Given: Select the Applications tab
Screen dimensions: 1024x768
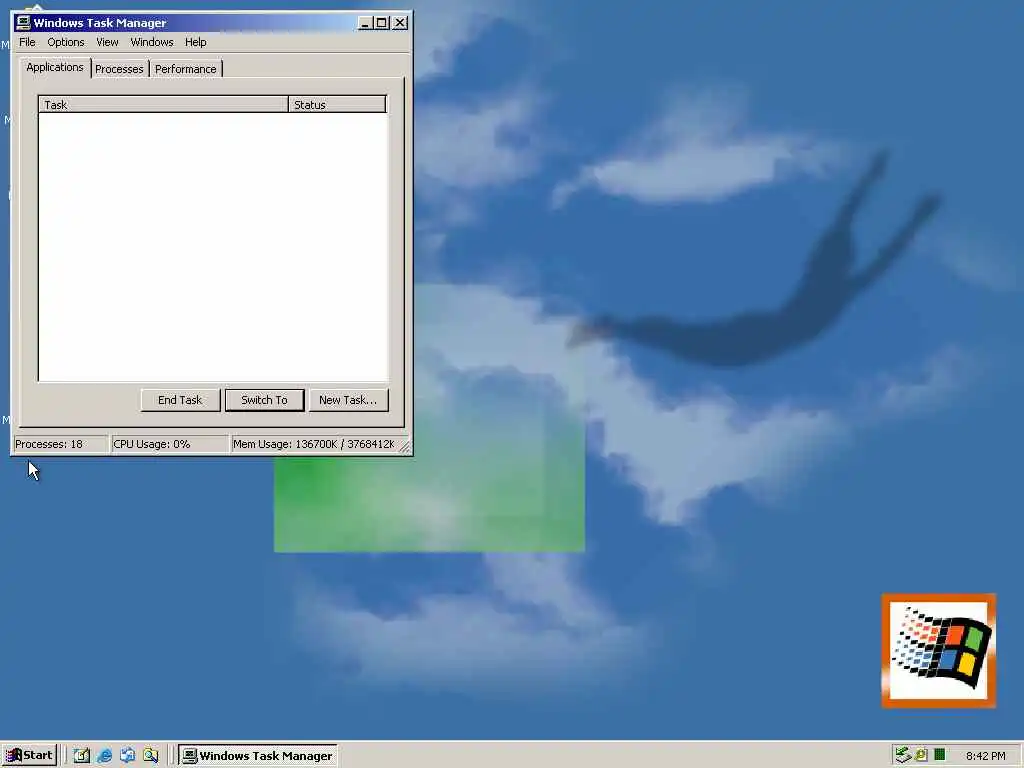Looking at the screenshot, I should tap(55, 67).
